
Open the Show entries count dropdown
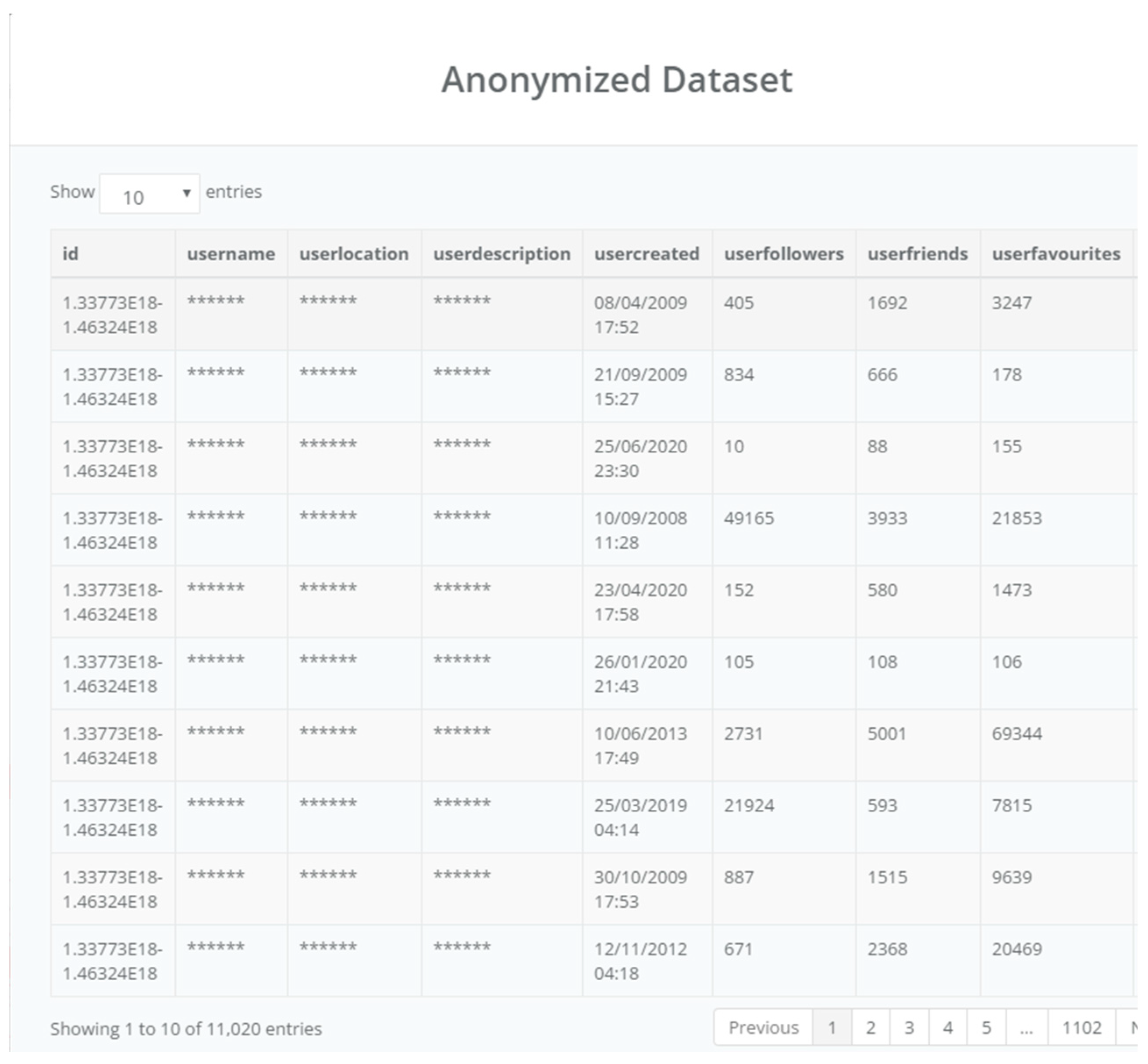149,194
